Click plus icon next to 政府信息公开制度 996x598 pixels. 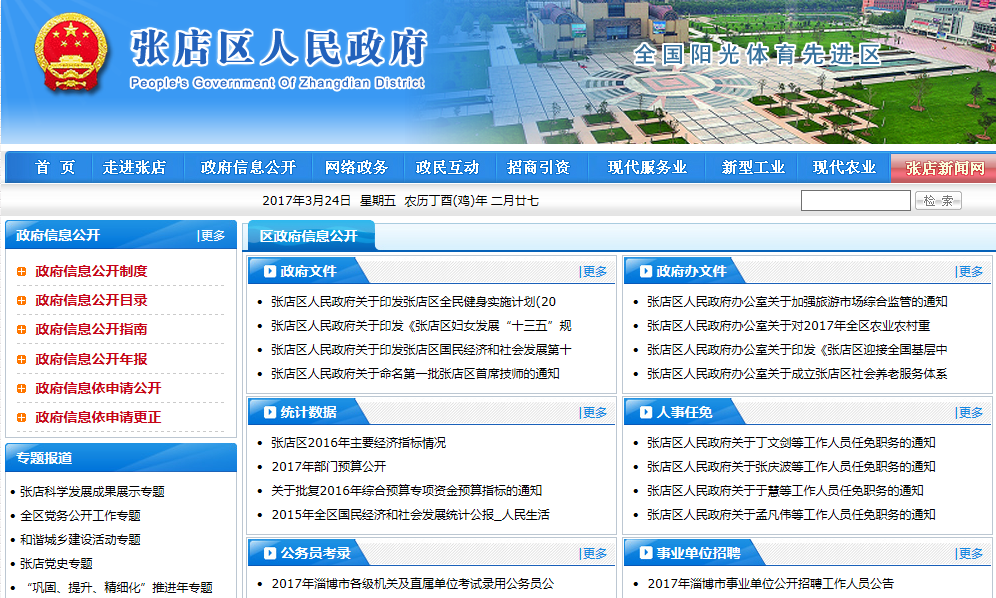(22, 271)
